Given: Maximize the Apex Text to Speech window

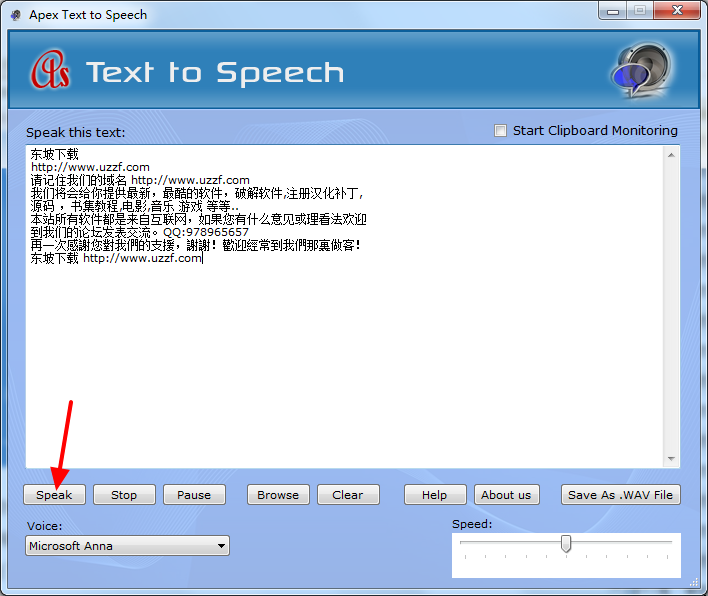Looking at the screenshot, I should click(x=639, y=11).
